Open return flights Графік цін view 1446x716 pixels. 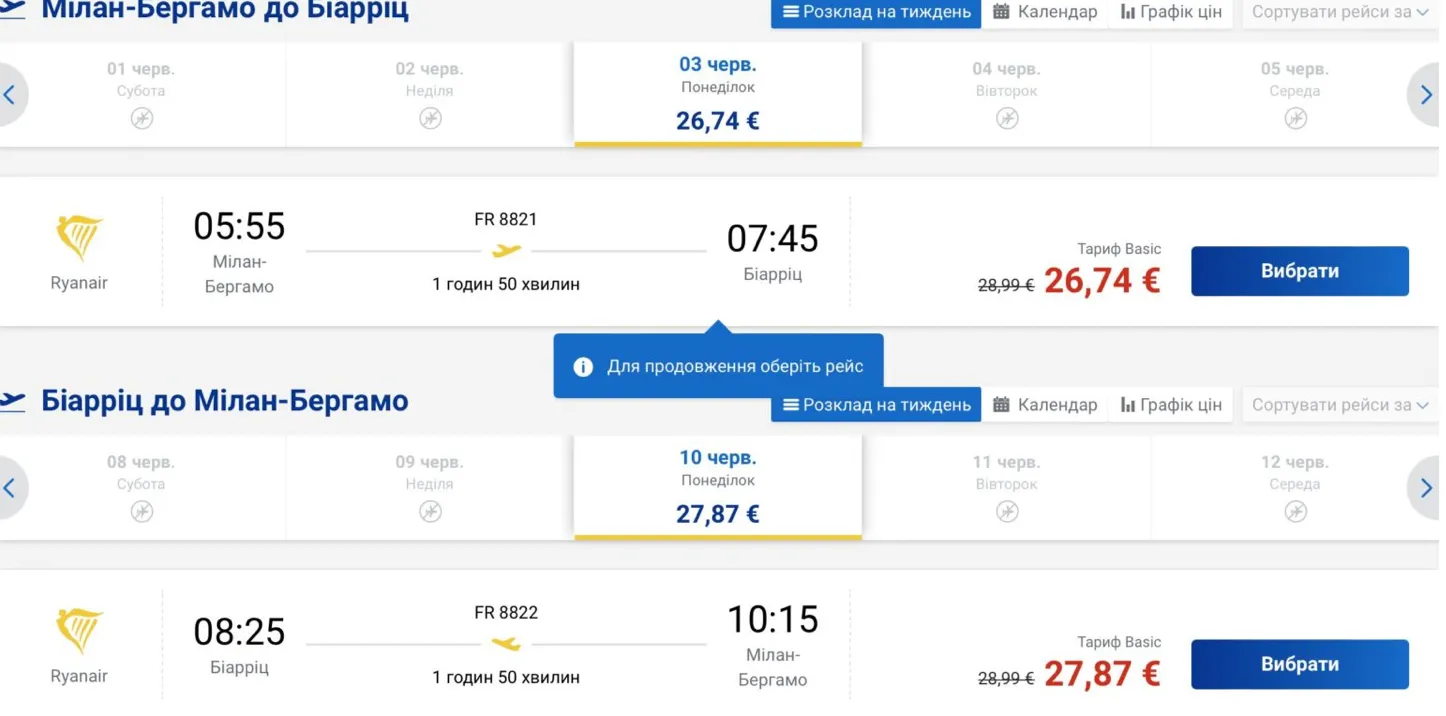pos(1171,405)
